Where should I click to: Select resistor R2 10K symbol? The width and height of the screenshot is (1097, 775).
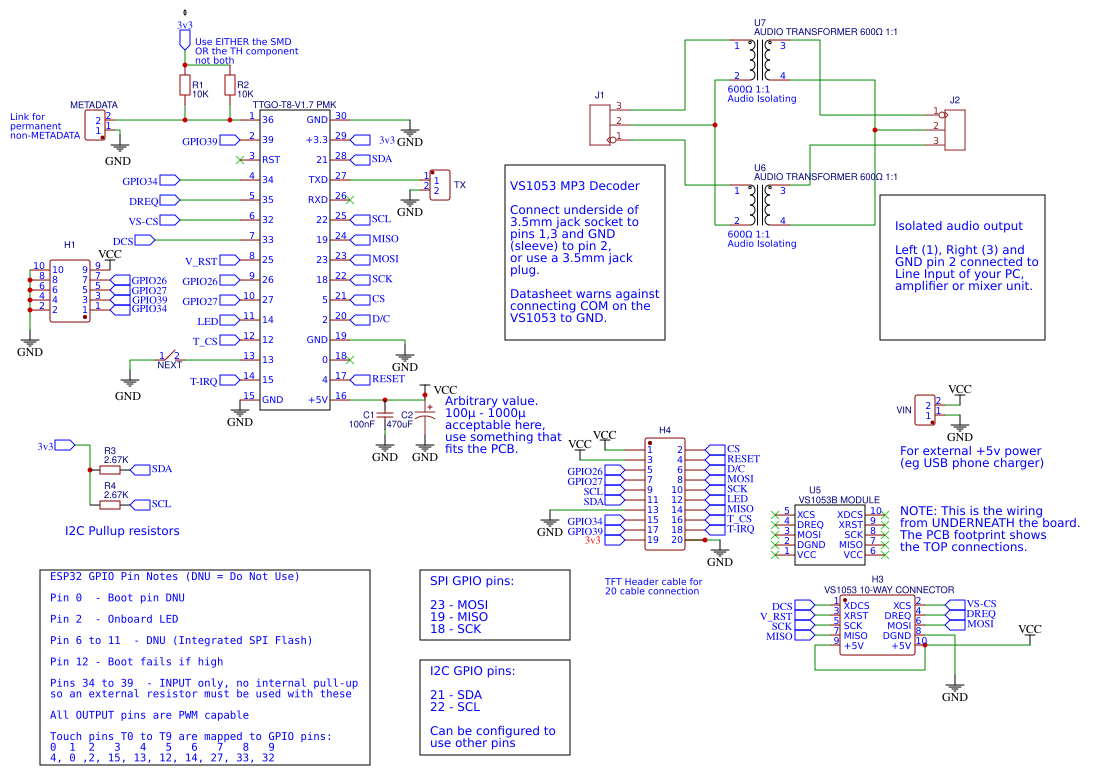coord(229,86)
